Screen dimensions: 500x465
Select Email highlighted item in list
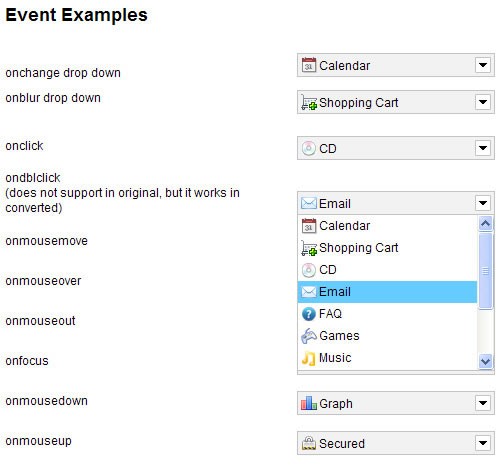click(x=387, y=292)
